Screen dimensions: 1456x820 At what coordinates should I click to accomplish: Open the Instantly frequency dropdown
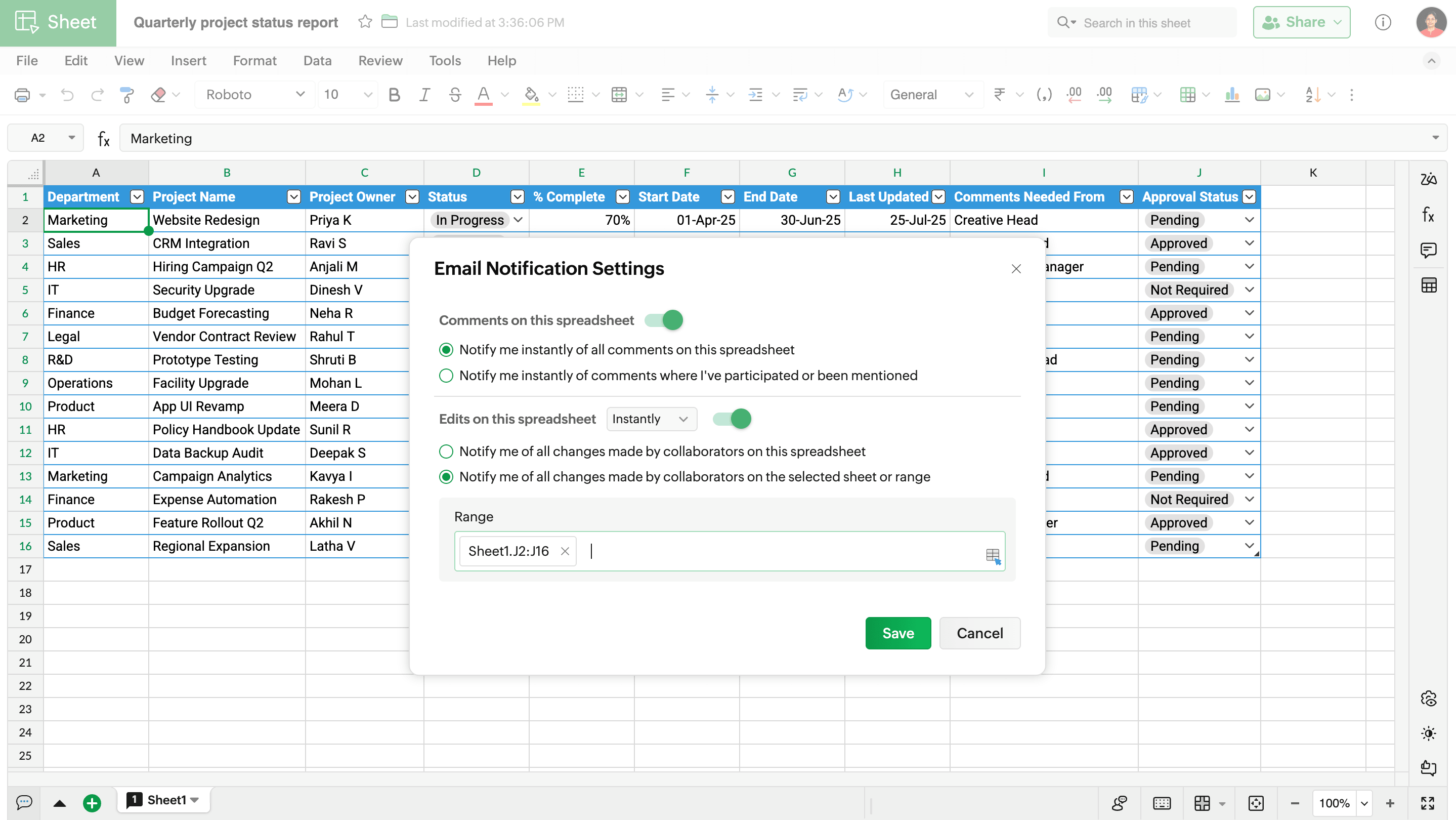pos(651,419)
